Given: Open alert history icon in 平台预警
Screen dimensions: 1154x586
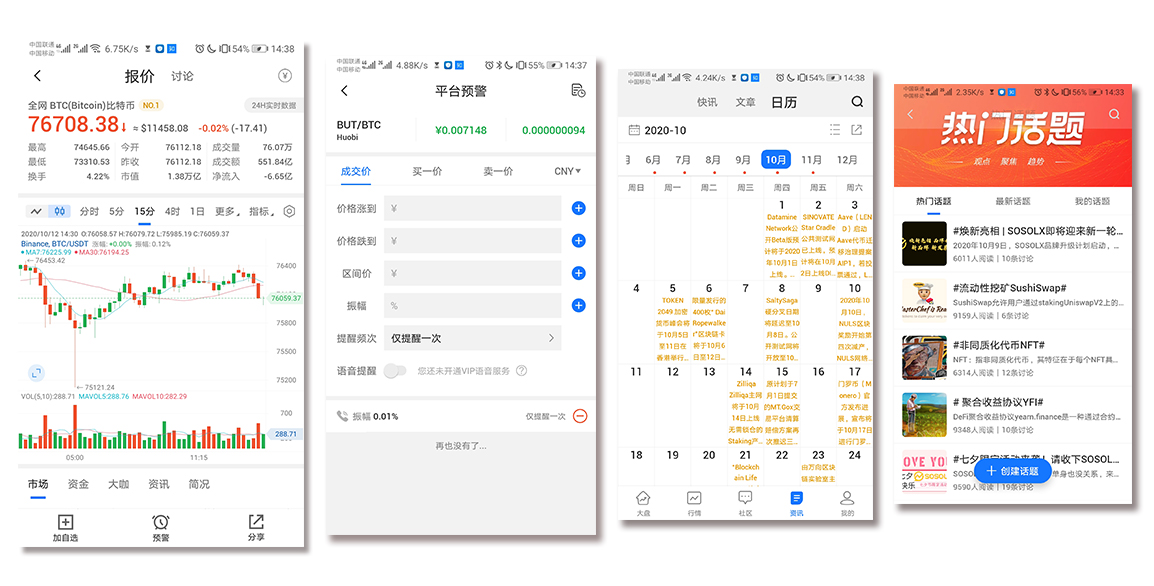Looking at the screenshot, I should 578,91.
